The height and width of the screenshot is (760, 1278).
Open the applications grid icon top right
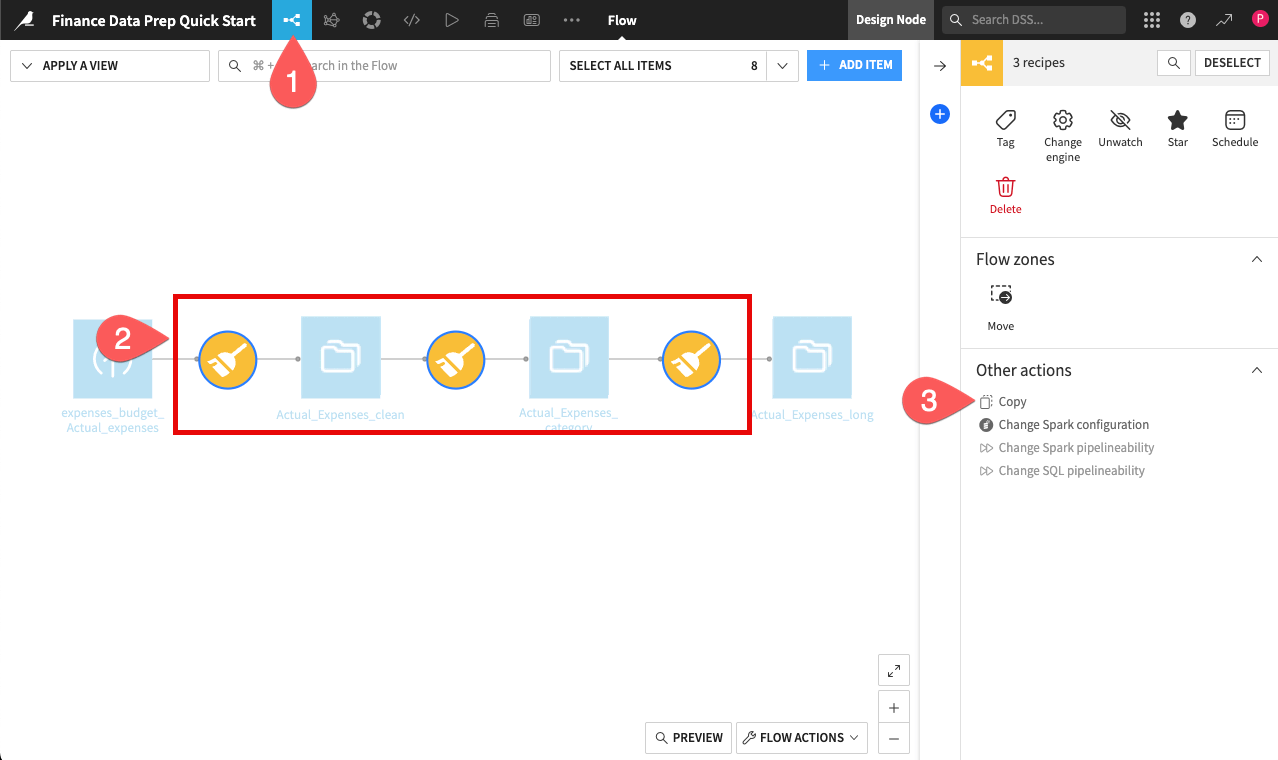click(1151, 19)
